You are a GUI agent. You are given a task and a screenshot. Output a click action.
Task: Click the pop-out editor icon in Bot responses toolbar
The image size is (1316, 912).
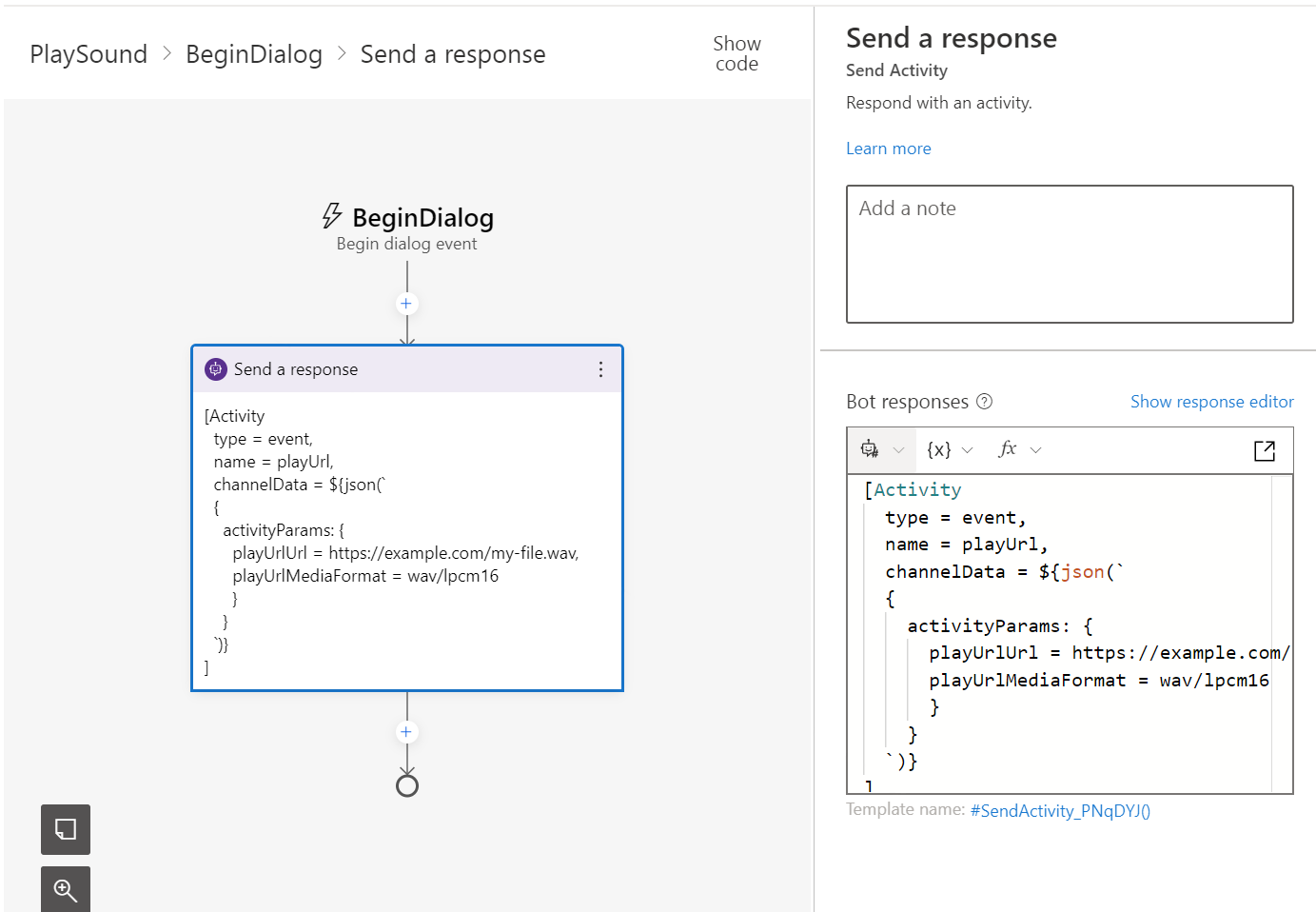1265,450
